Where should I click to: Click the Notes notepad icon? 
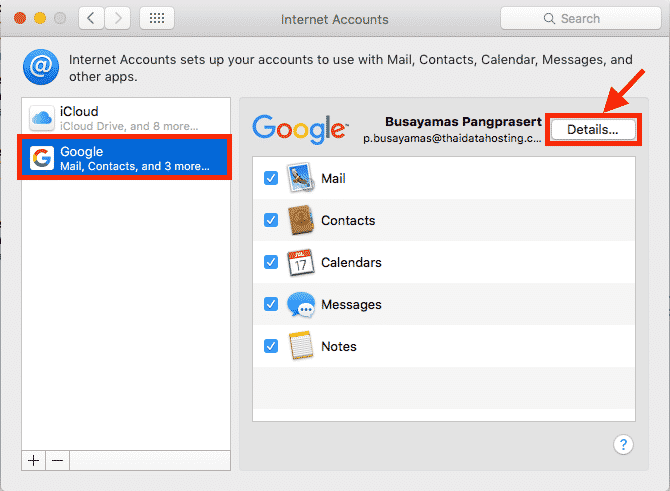pos(300,346)
